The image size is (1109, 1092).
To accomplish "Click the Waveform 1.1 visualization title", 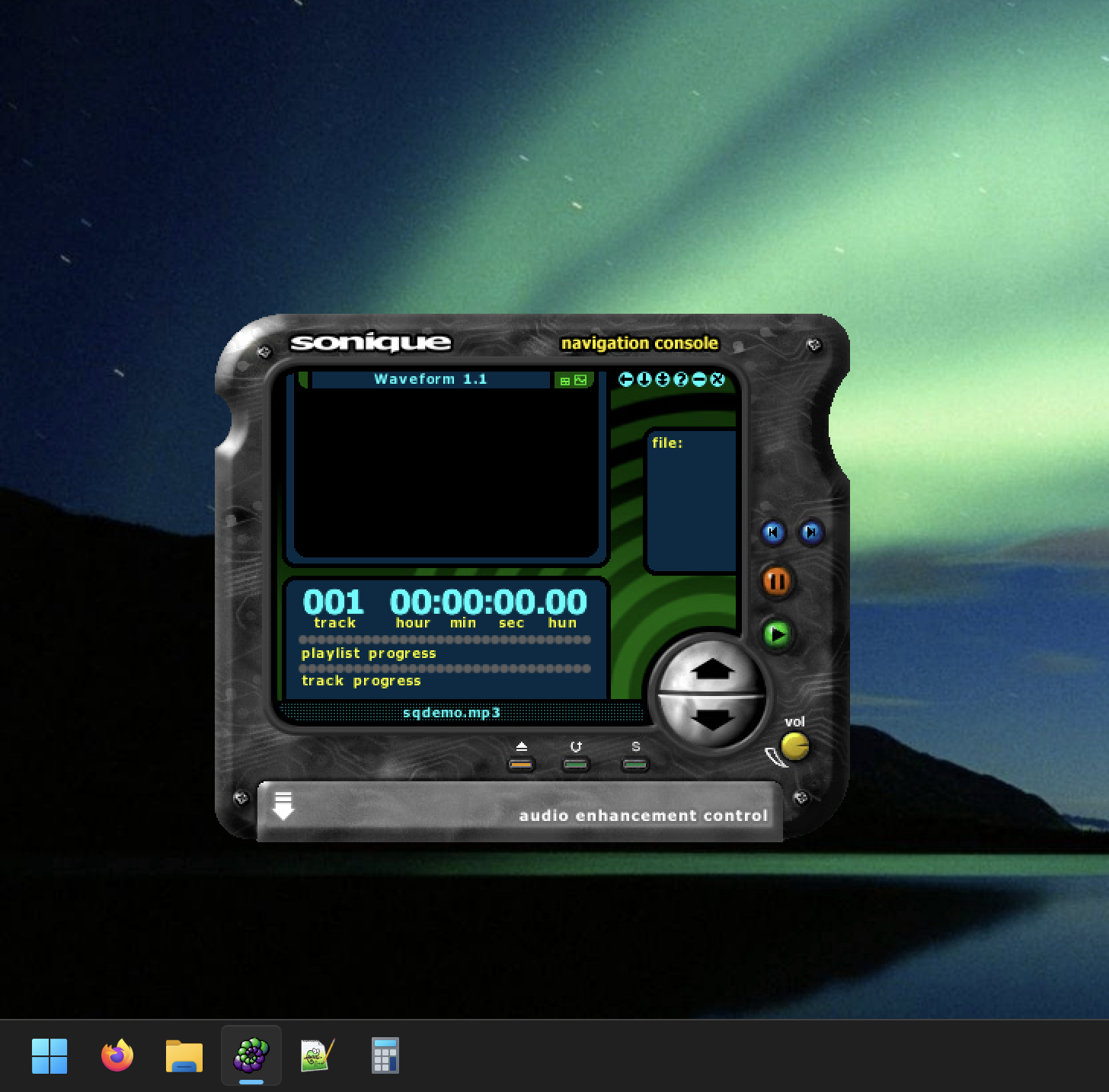I will tap(431, 379).
